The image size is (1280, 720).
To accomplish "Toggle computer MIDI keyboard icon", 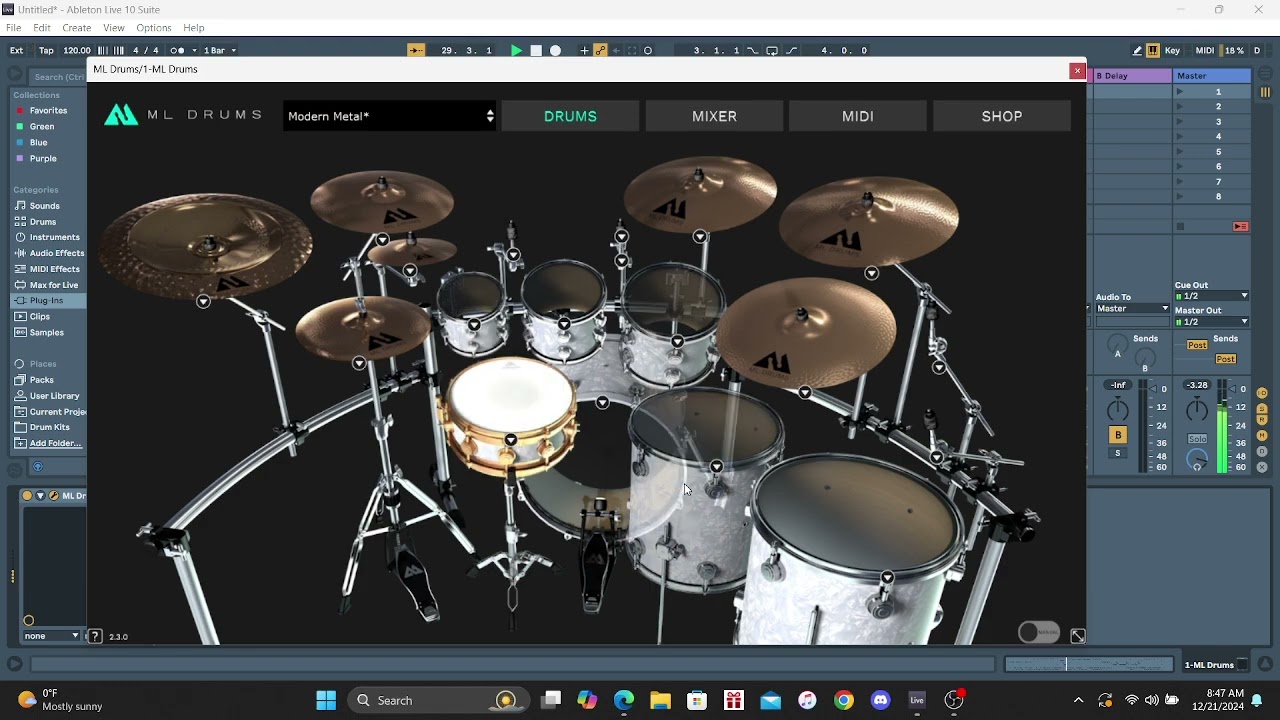I will click(1153, 50).
